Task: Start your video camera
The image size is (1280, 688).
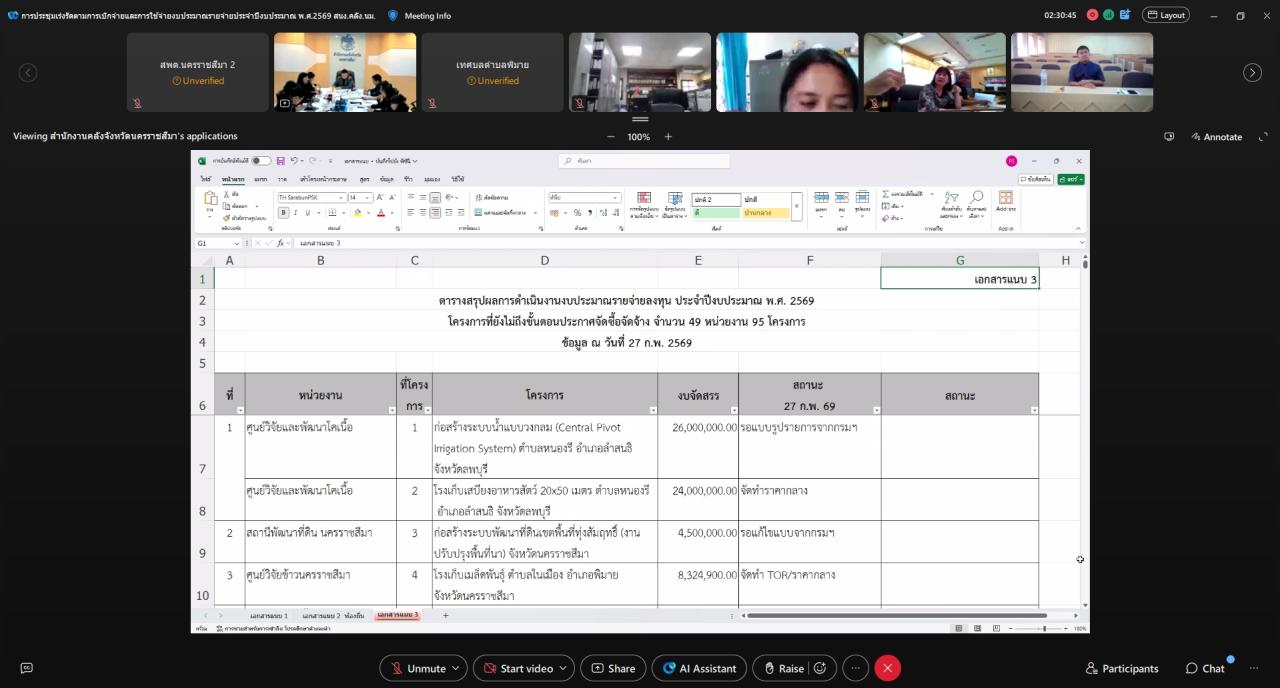Action: [x=516, y=668]
